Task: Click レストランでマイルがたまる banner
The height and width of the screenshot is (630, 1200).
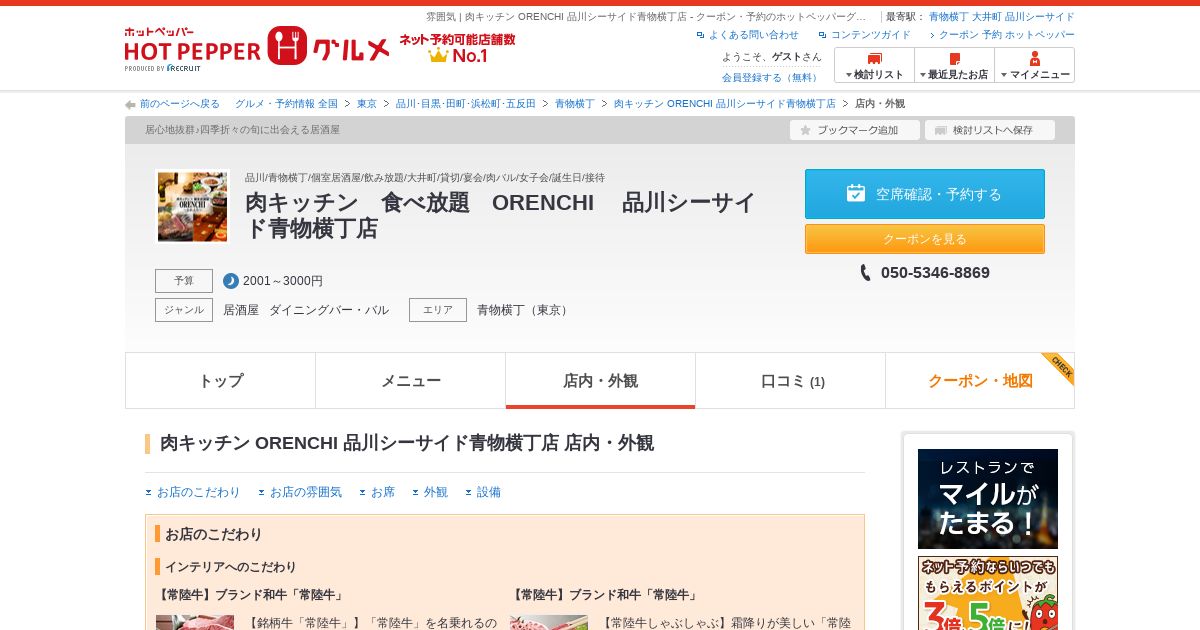Action: pos(988,499)
